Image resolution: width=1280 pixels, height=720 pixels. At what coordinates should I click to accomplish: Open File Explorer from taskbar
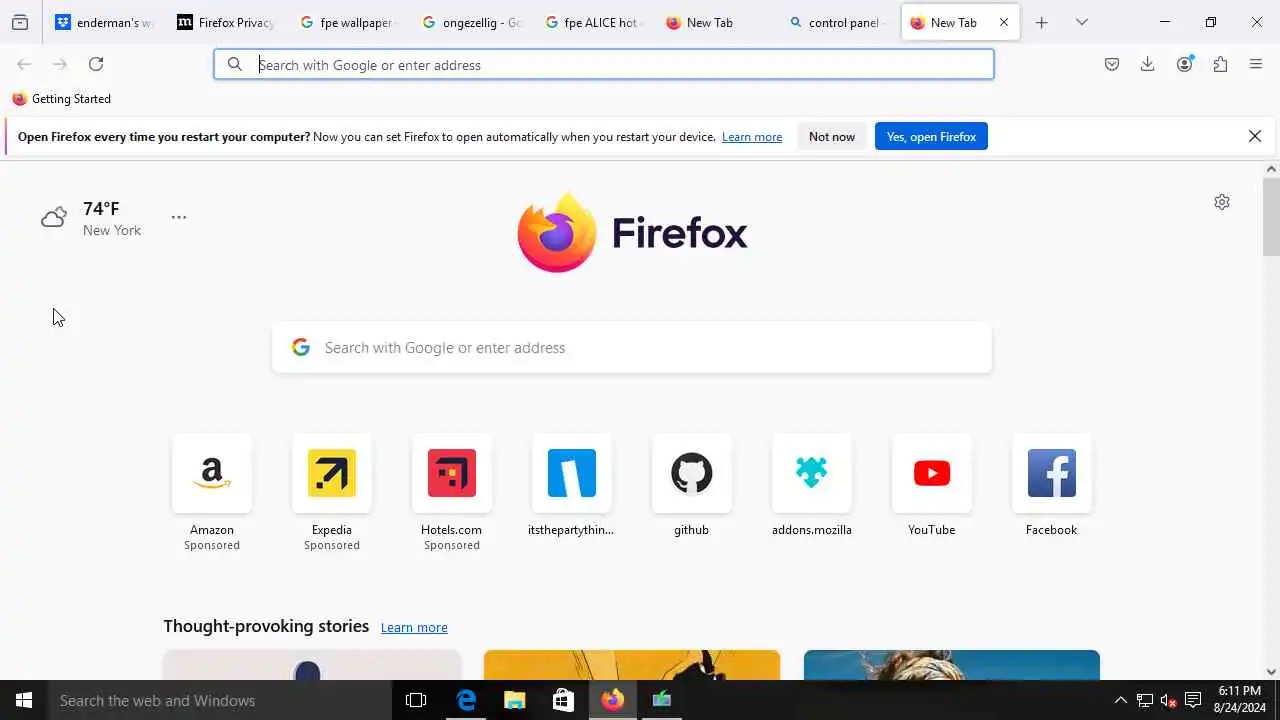515,700
